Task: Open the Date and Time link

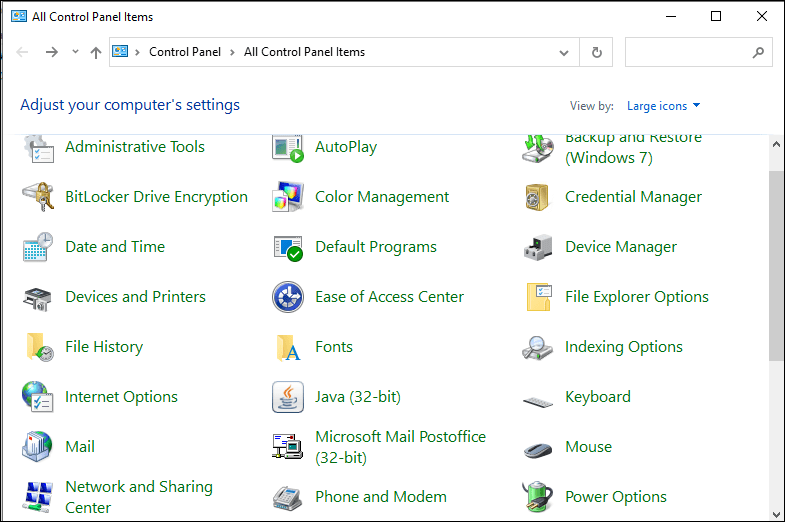Action: coord(115,247)
